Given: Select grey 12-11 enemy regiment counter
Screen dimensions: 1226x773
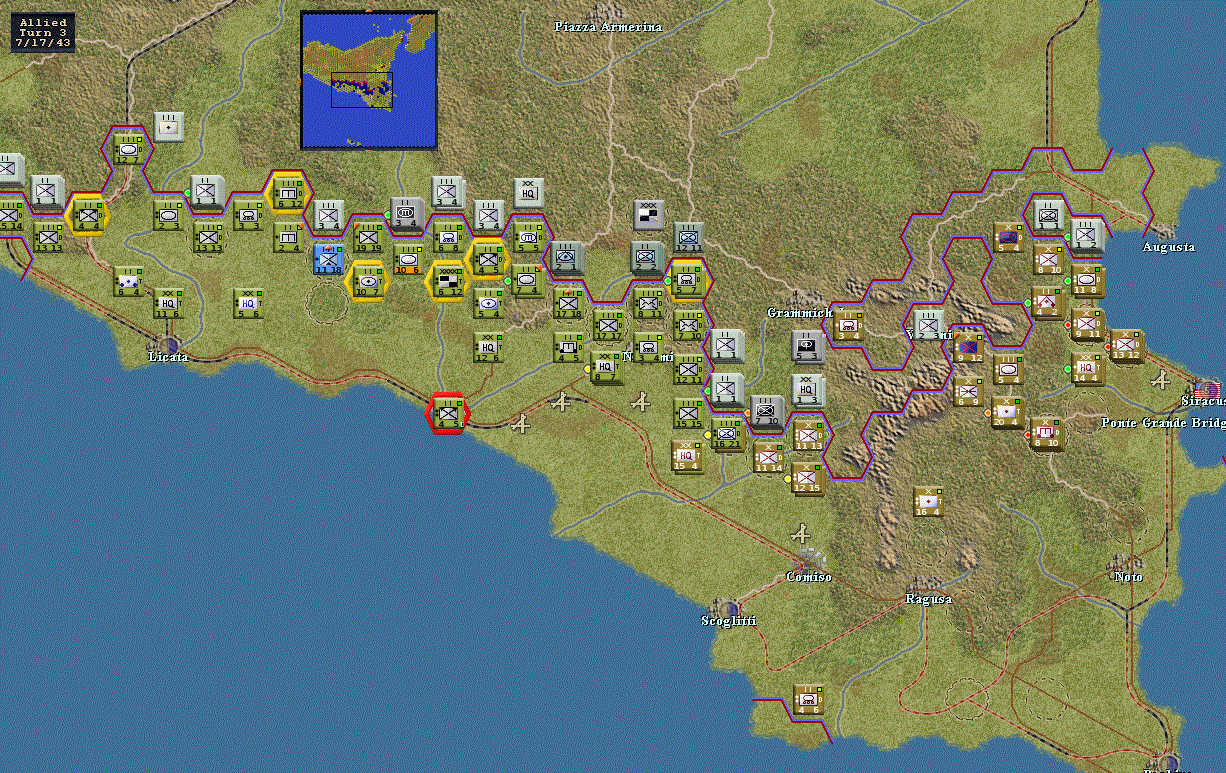Looking at the screenshot, I should click(x=688, y=238).
